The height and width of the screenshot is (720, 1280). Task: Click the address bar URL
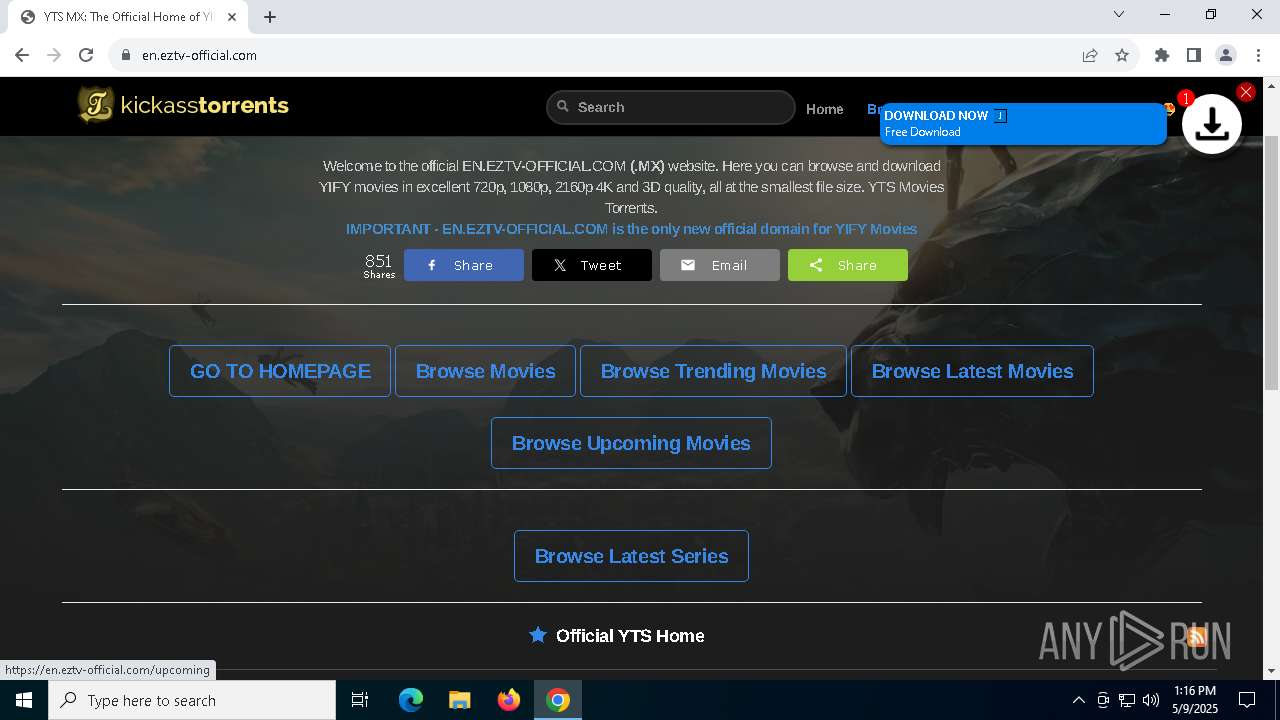(x=199, y=55)
